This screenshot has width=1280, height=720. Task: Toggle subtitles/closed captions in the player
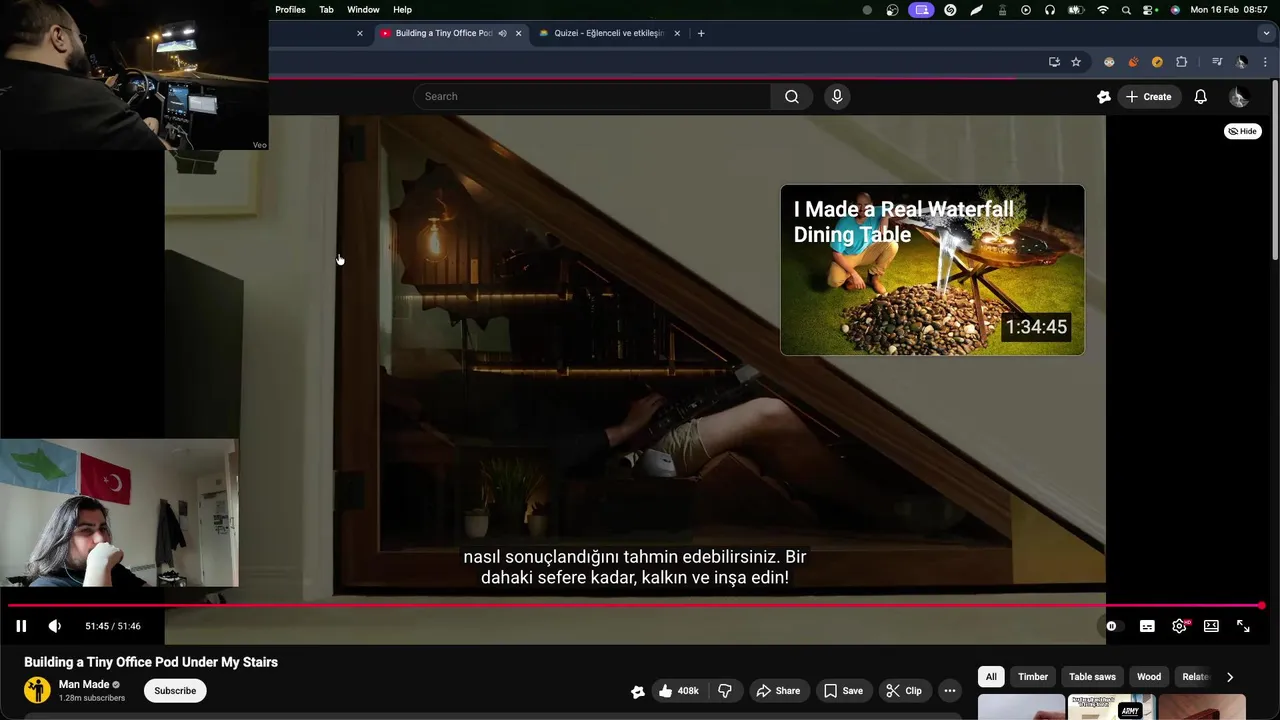click(x=1147, y=626)
